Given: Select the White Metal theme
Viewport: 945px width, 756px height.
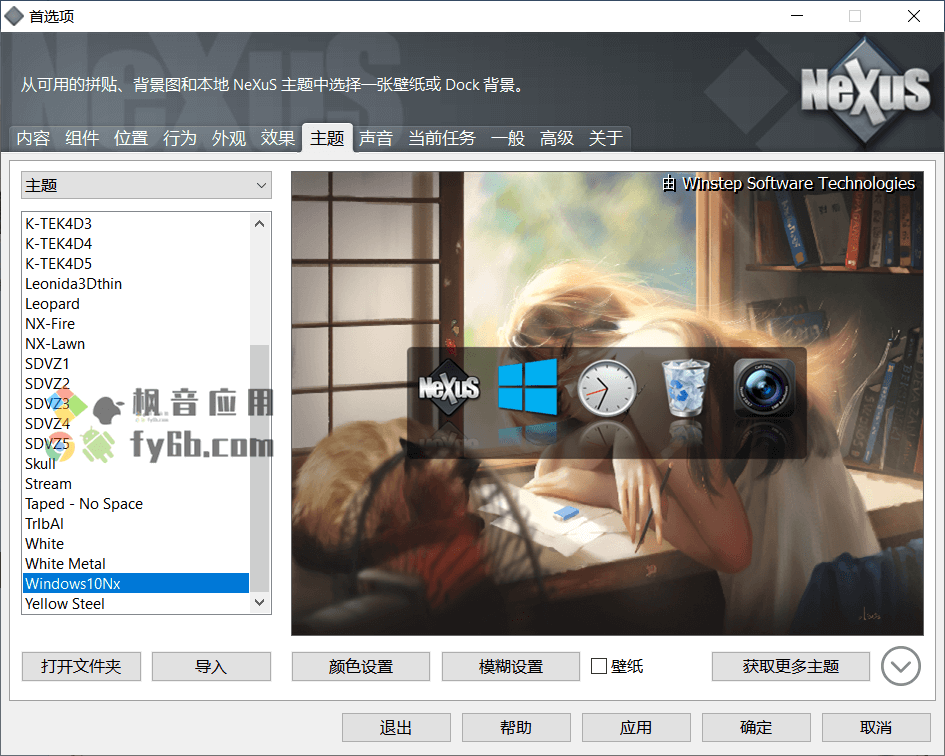Looking at the screenshot, I should point(136,564).
